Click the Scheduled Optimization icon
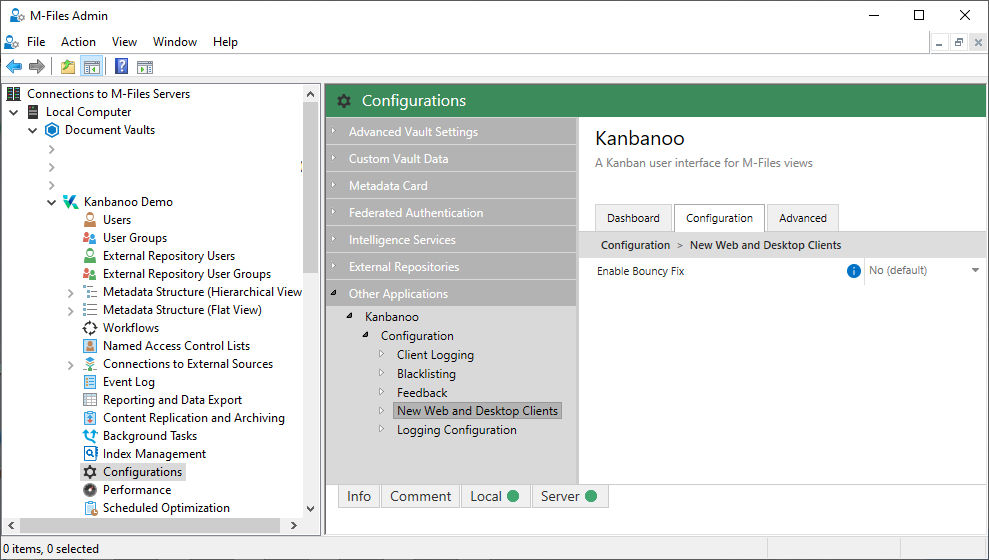 [x=90, y=508]
